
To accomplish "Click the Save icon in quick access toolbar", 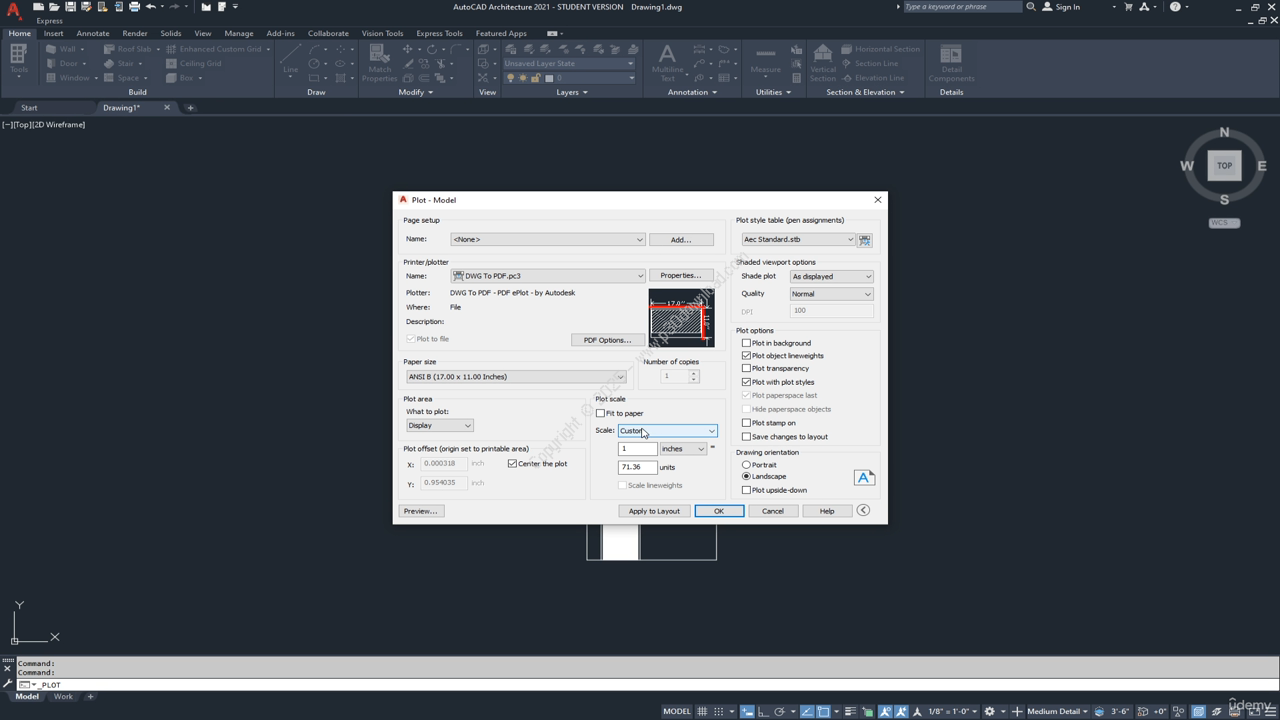I will click(70, 7).
